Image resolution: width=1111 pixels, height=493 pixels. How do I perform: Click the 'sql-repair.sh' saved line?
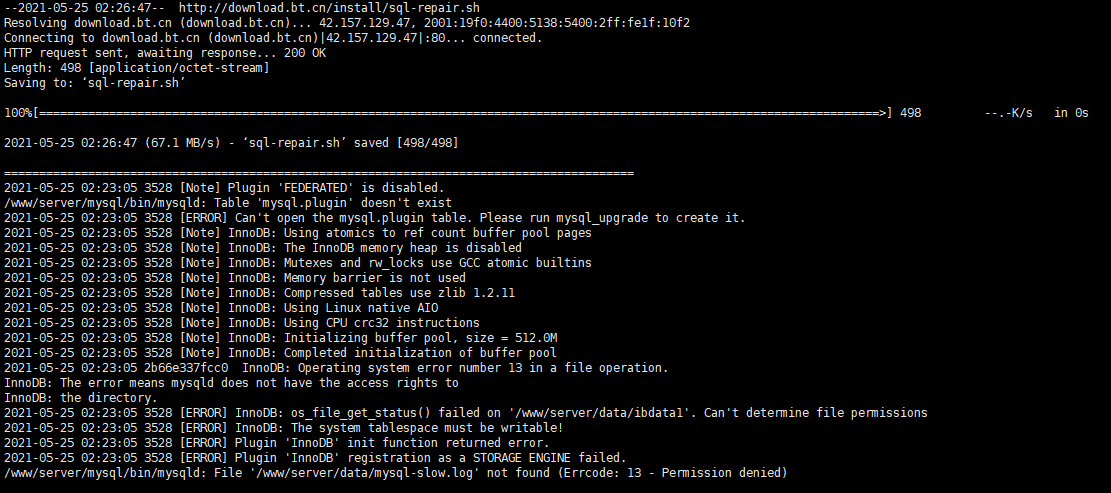[x=231, y=142]
